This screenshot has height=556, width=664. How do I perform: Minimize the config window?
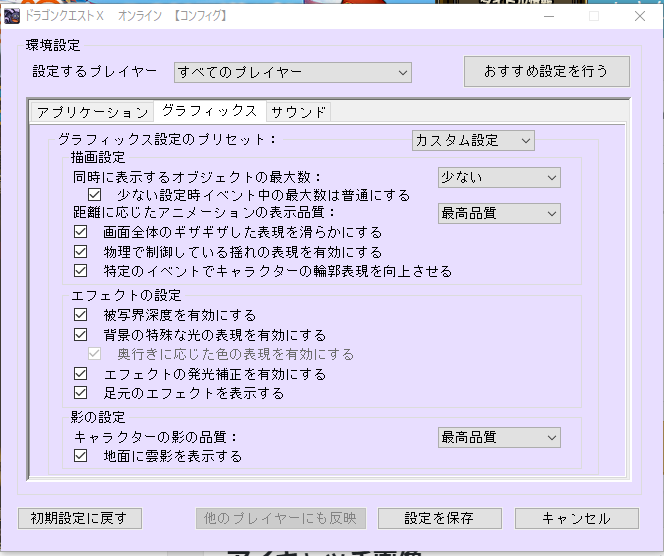coord(547,16)
